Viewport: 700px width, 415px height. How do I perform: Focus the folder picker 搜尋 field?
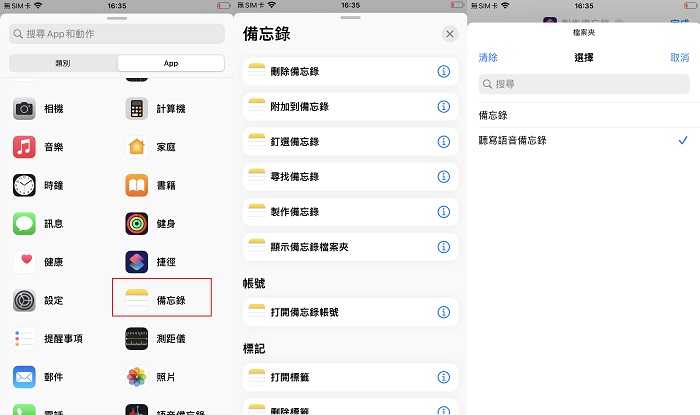click(x=584, y=84)
